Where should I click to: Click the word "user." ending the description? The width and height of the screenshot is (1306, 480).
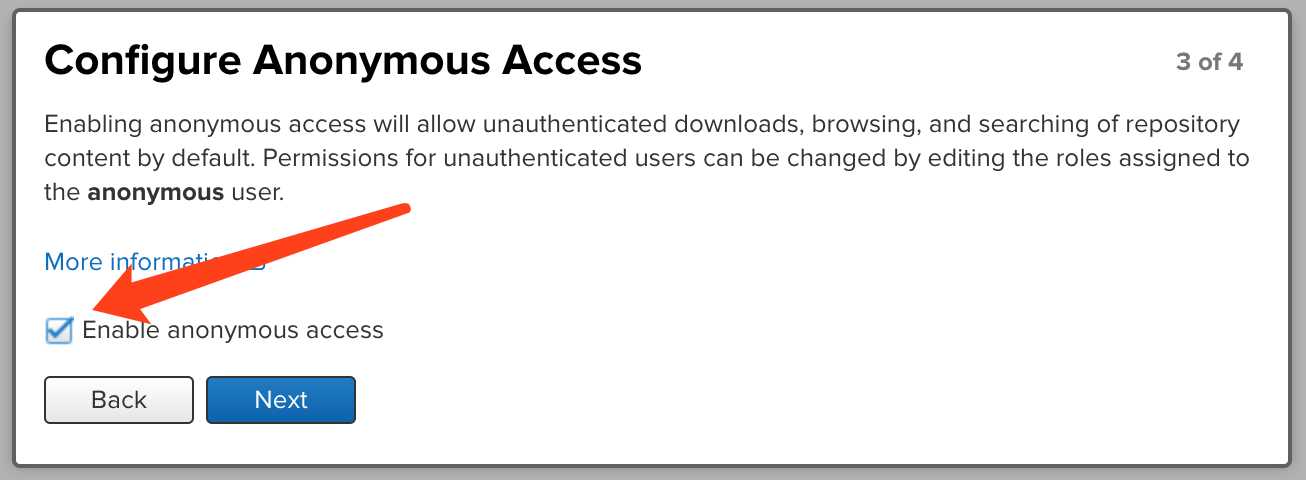click(x=257, y=193)
